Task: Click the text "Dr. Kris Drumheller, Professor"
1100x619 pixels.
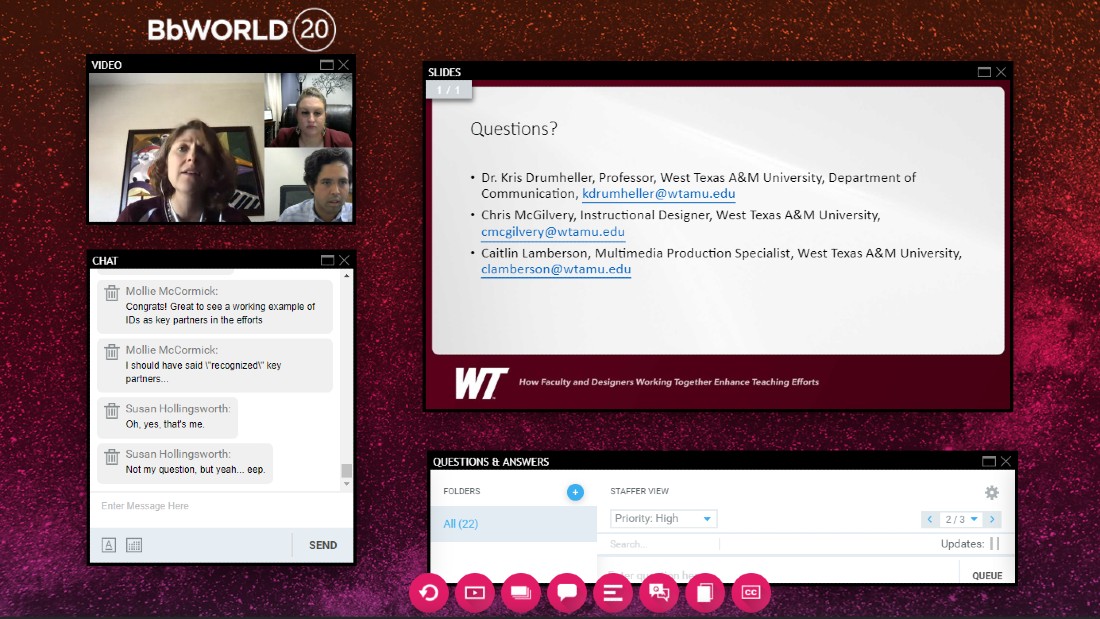Action: (567, 178)
